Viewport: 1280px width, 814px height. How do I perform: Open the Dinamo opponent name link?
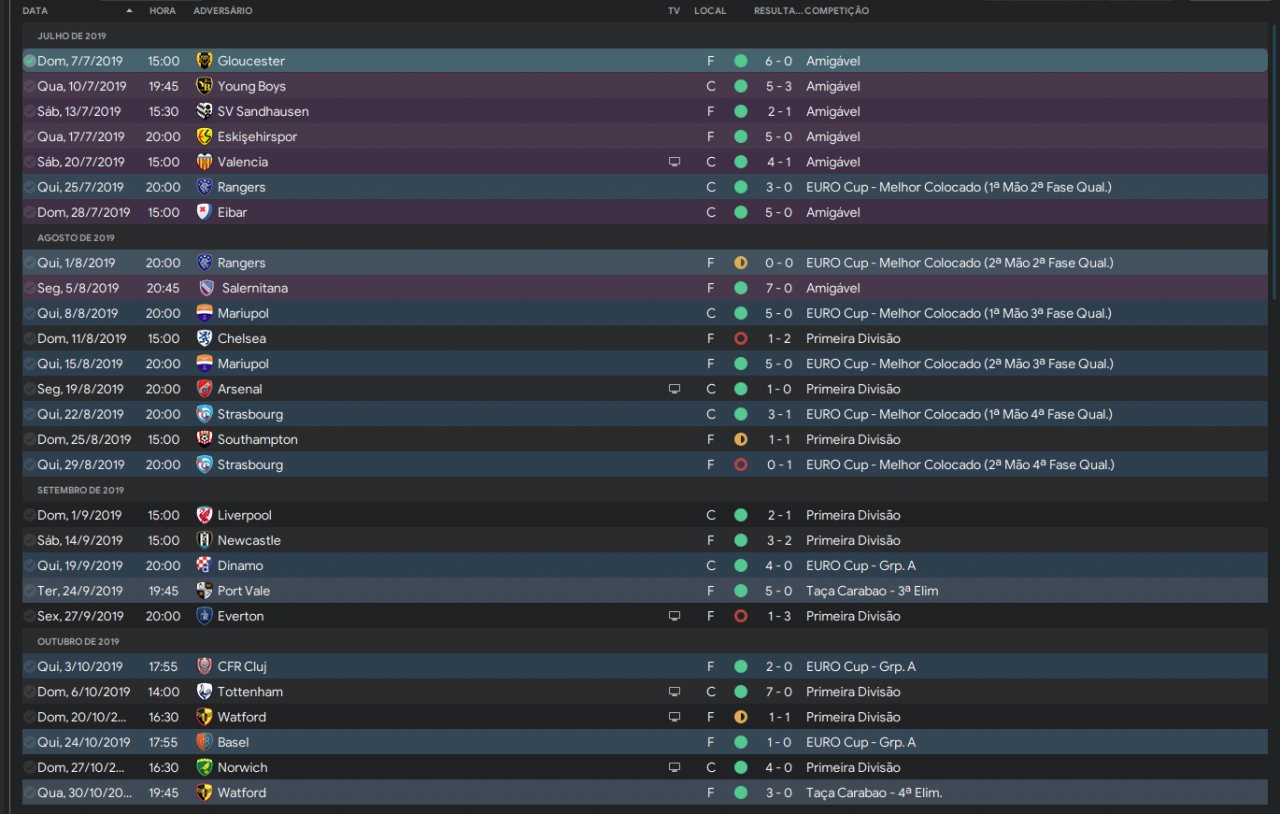(240, 566)
